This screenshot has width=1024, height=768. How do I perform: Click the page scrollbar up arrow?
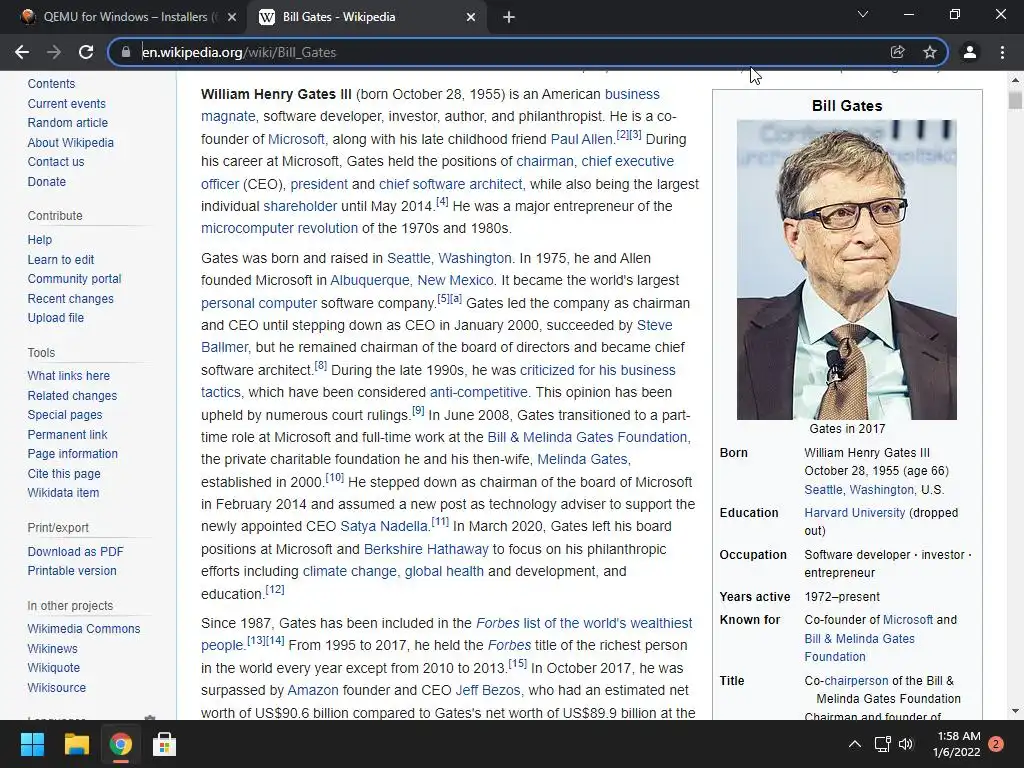tap(1015, 80)
